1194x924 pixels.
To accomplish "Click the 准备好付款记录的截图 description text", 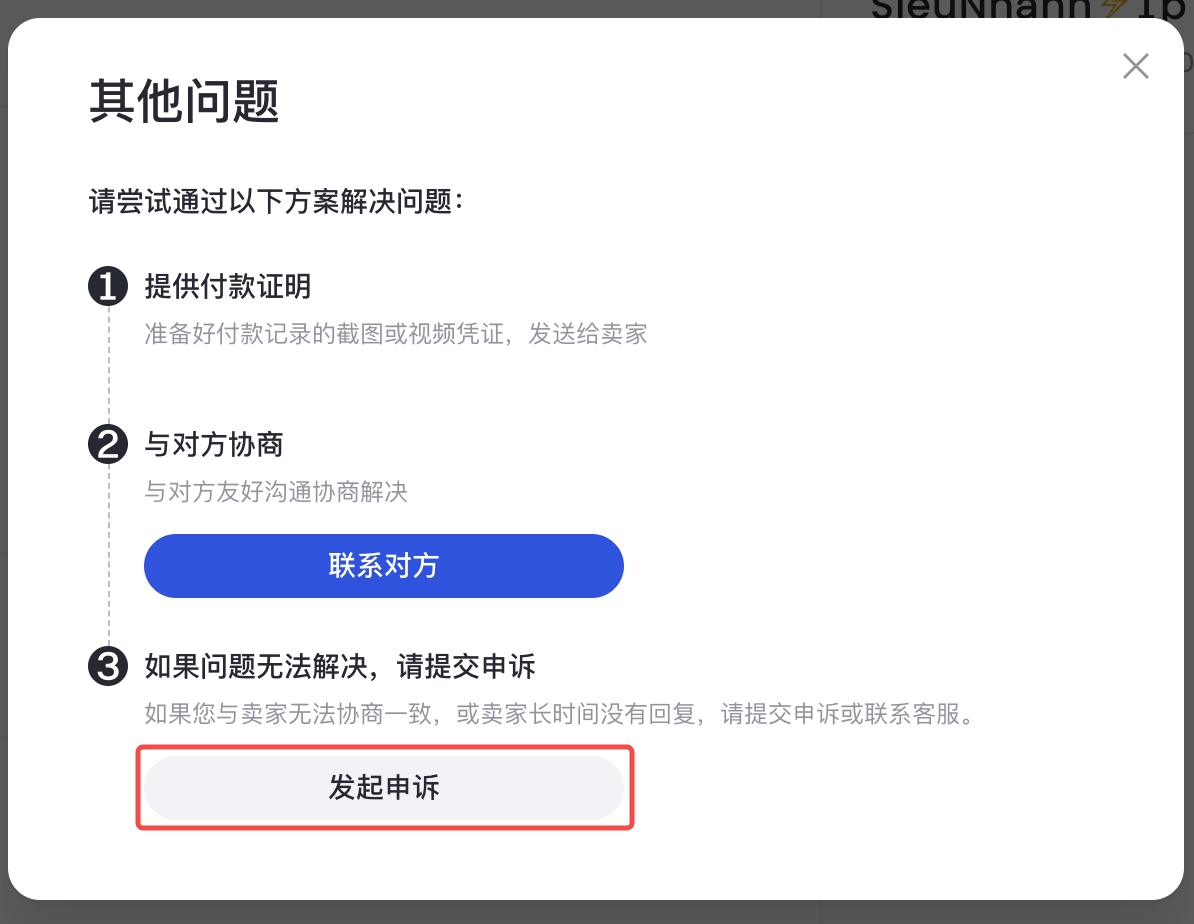I will tap(396, 334).
